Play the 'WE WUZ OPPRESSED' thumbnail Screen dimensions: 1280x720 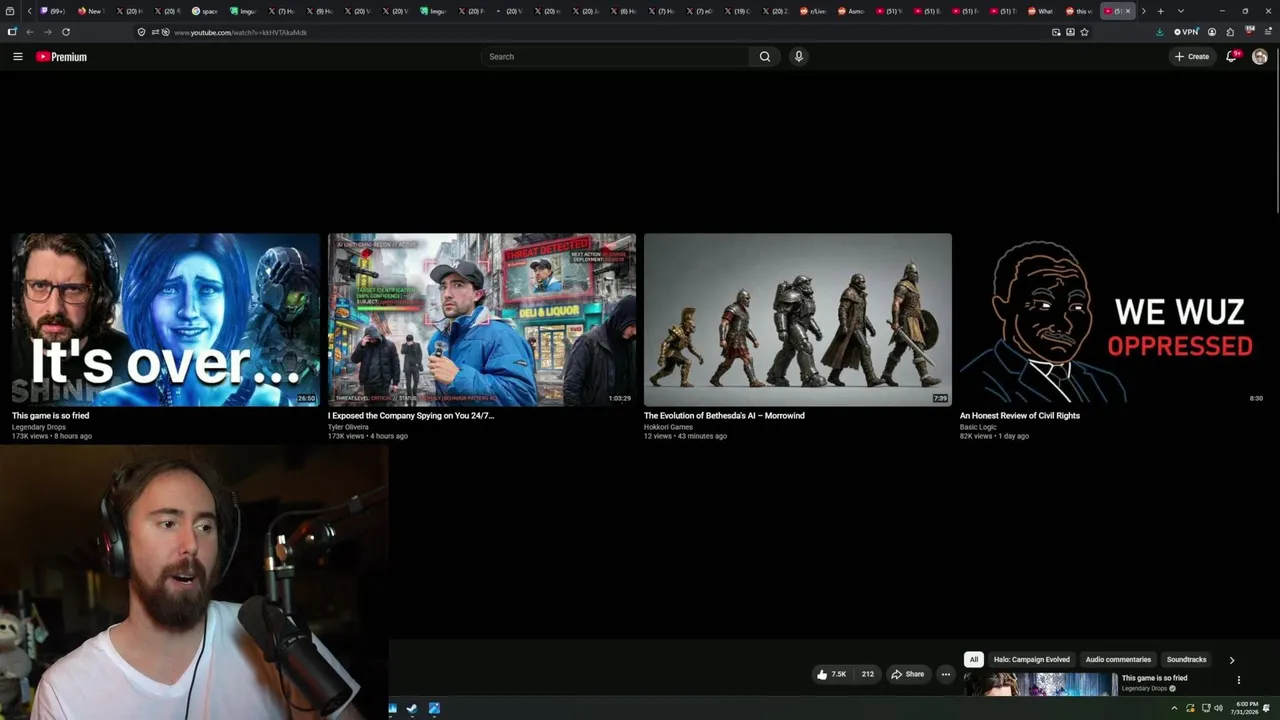[x=1114, y=320]
